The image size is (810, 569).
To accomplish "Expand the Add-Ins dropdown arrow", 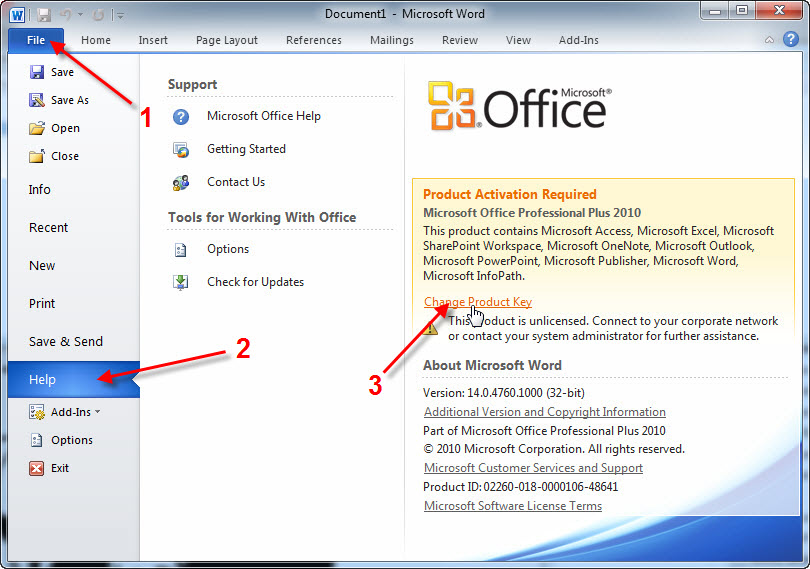I will 98,412.
